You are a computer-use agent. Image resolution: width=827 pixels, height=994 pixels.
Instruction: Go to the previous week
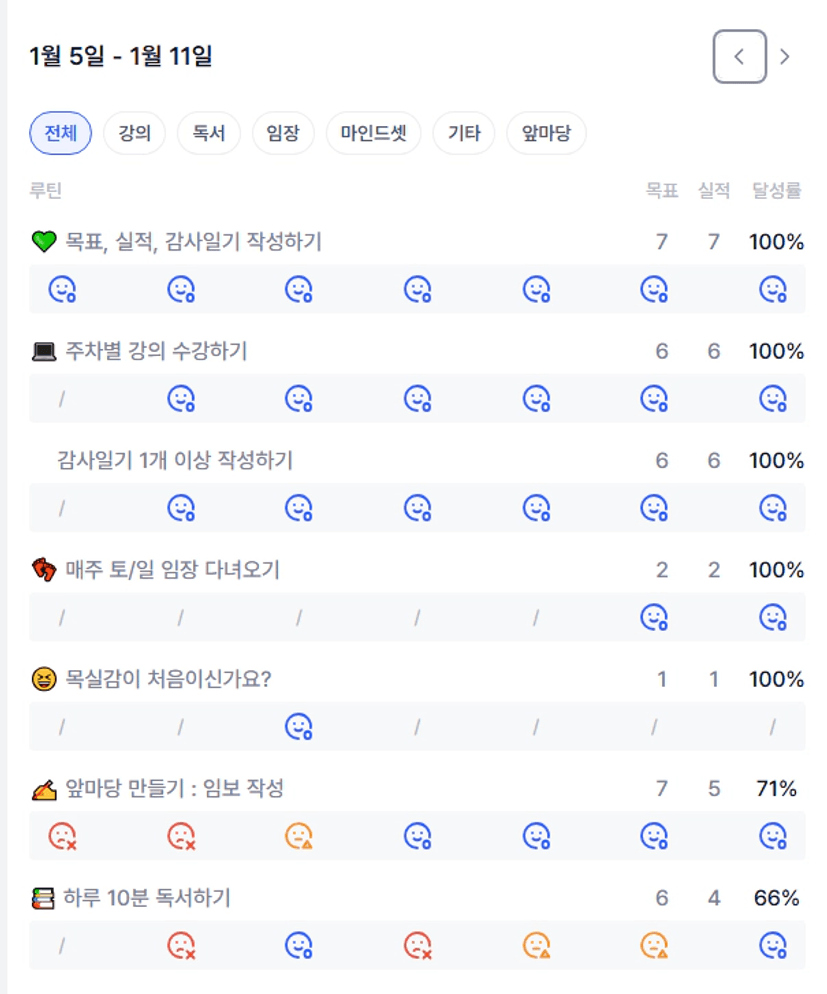pos(739,57)
